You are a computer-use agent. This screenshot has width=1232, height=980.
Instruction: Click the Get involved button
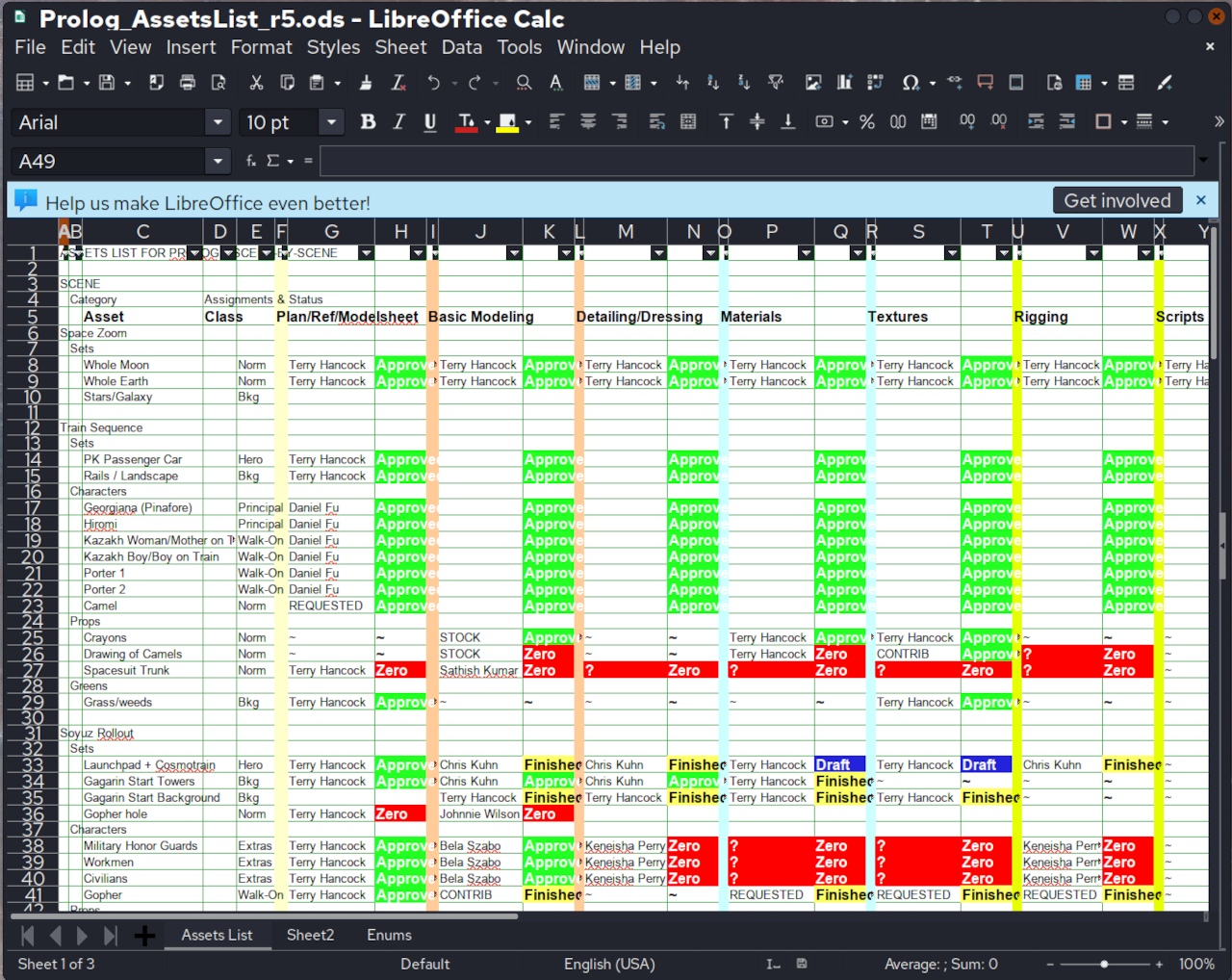[1116, 200]
